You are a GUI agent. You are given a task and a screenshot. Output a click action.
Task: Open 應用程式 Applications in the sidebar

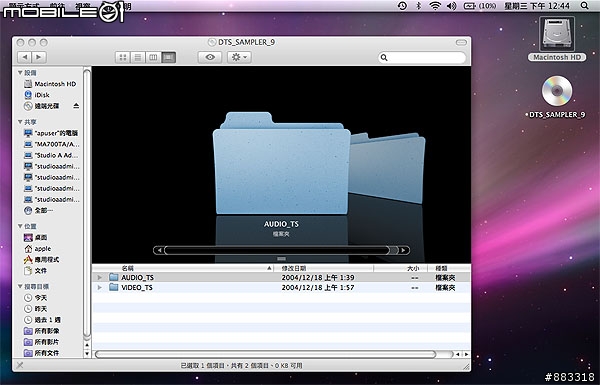[x=41, y=260]
